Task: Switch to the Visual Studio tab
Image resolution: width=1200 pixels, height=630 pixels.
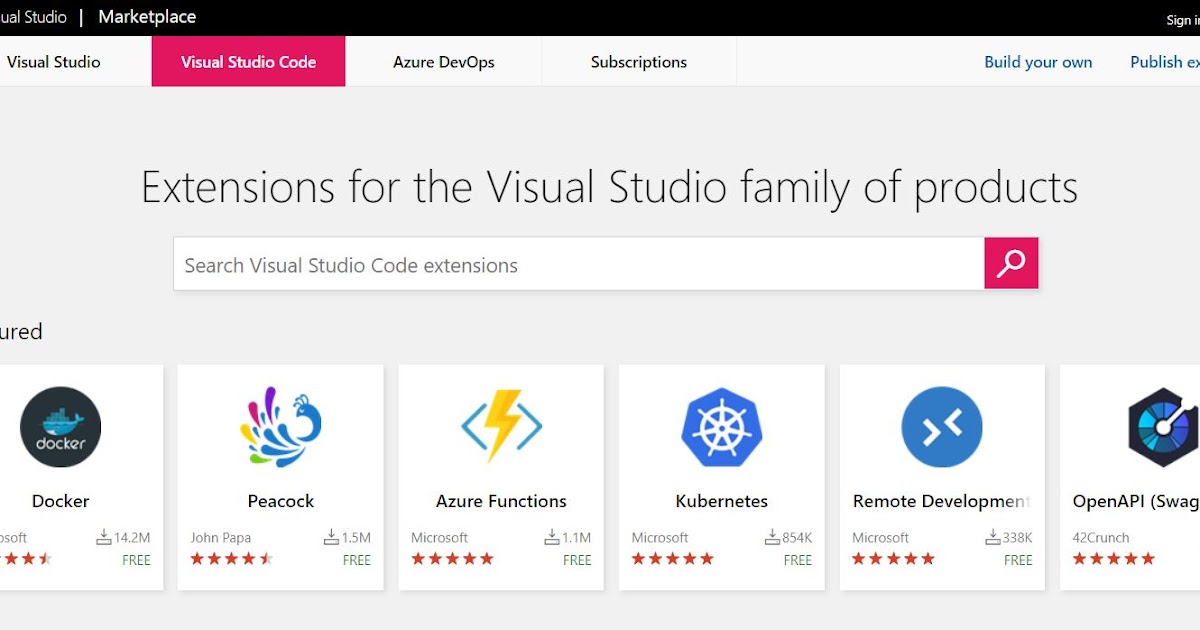Action: (54, 62)
